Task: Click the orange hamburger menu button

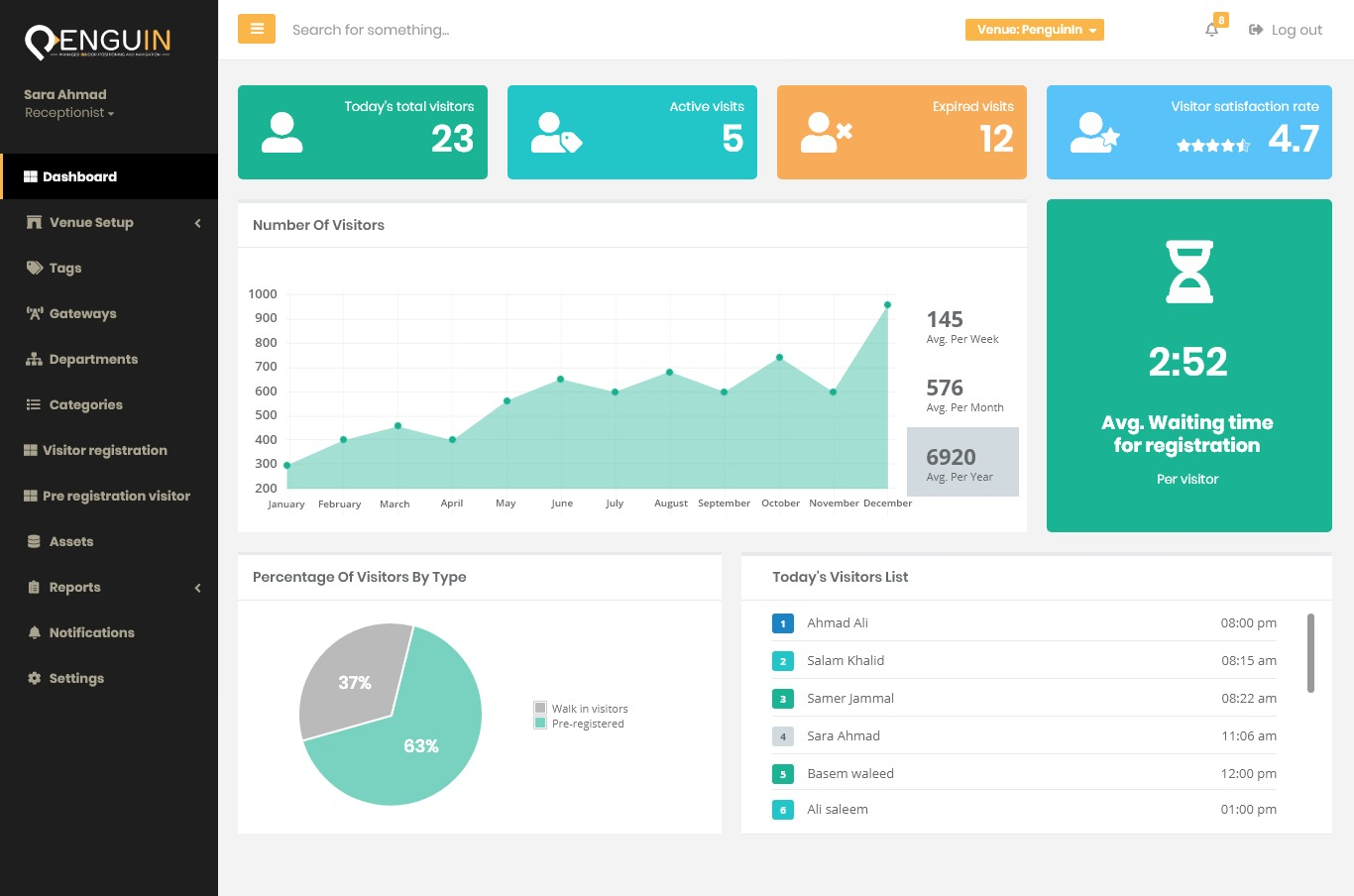Action: tap(257, 29)
